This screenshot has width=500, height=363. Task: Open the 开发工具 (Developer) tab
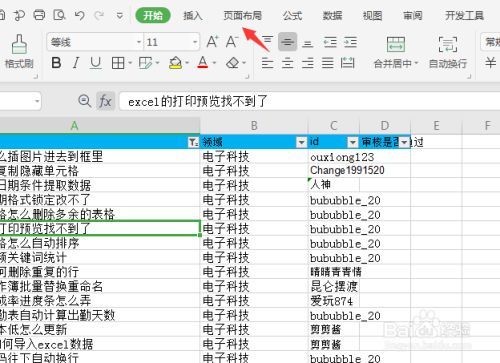click(x=464, y=15)
